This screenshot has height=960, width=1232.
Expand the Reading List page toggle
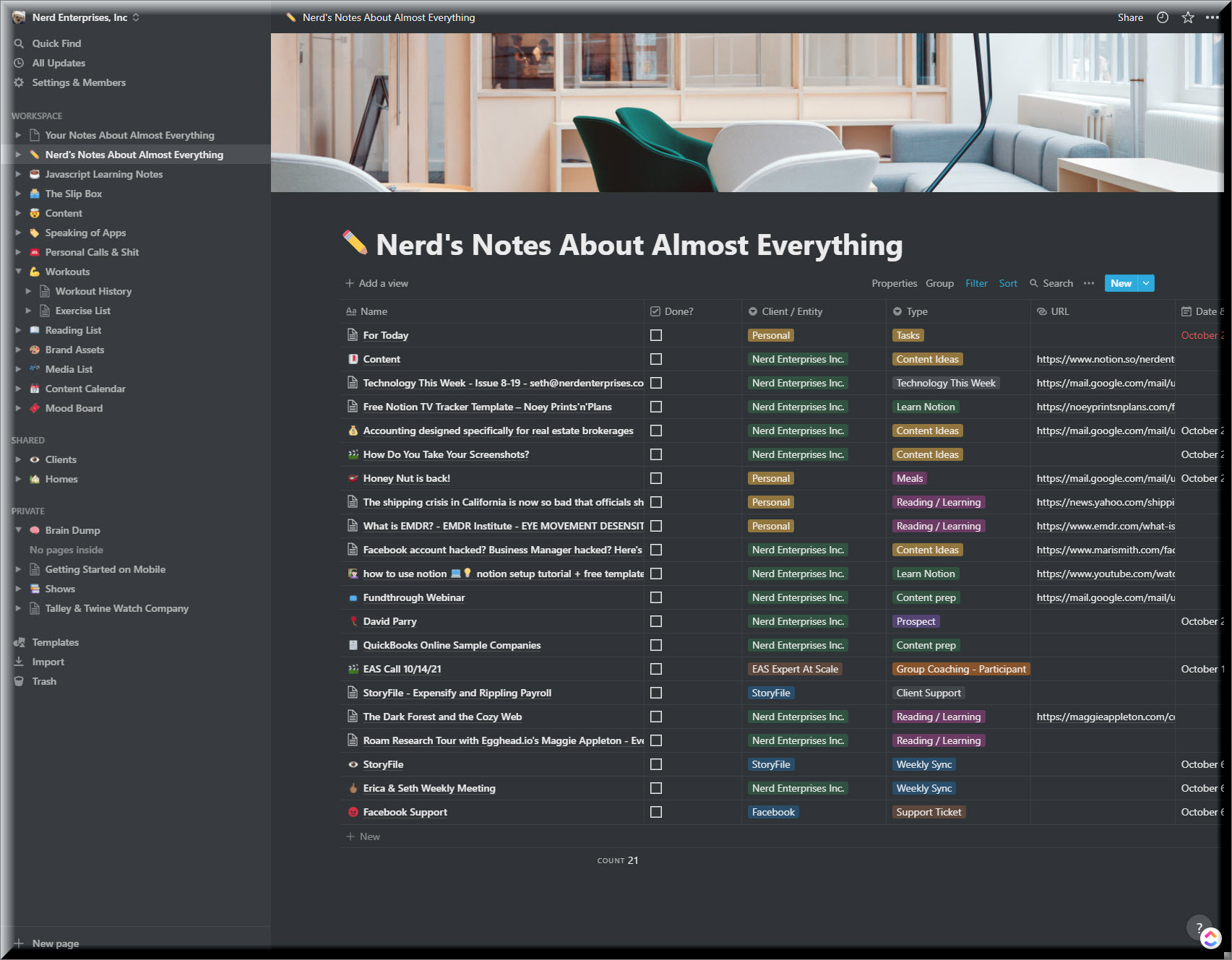[18, 330]
